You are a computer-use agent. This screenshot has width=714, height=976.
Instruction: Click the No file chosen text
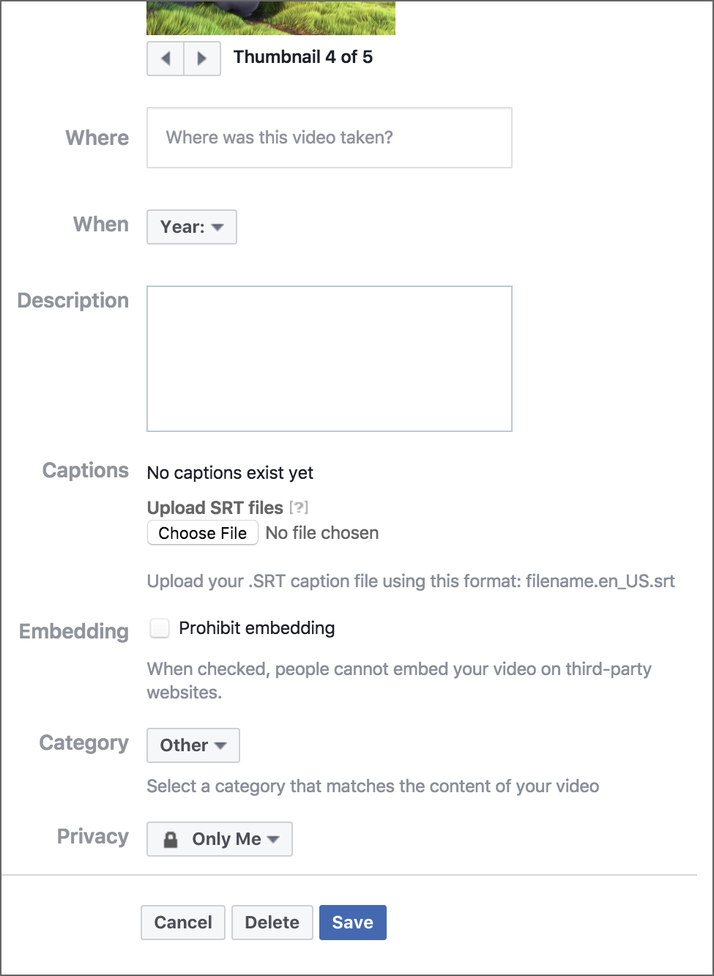pos(322,533)
